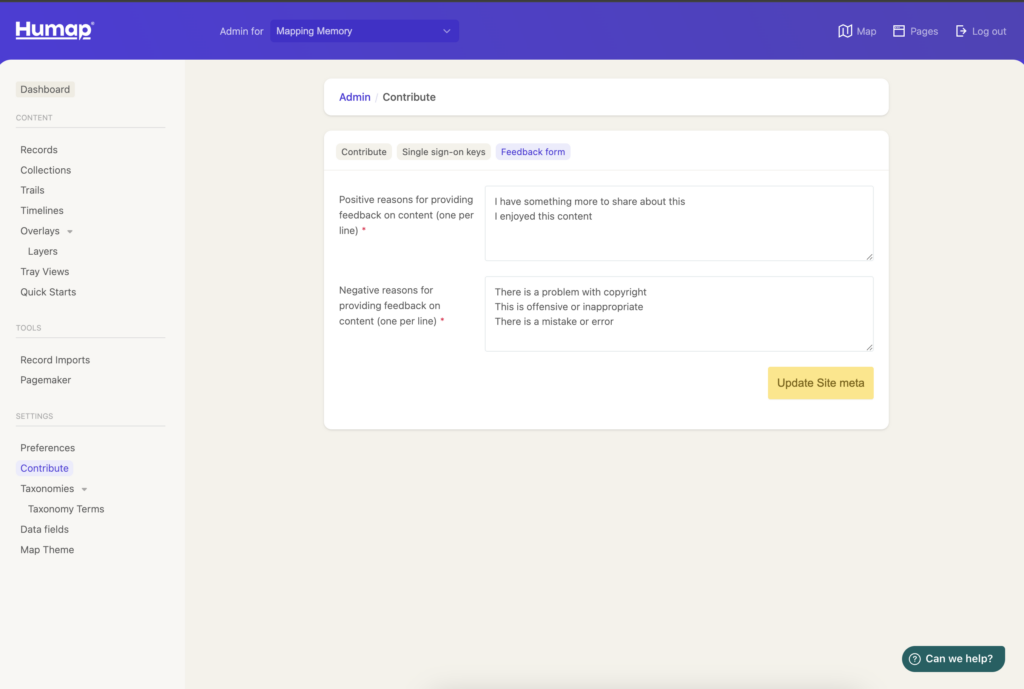Open Dashboard from the sidebar
Image resolution: width=1024 pixels, height=689 pixels.
click(45, 89)
